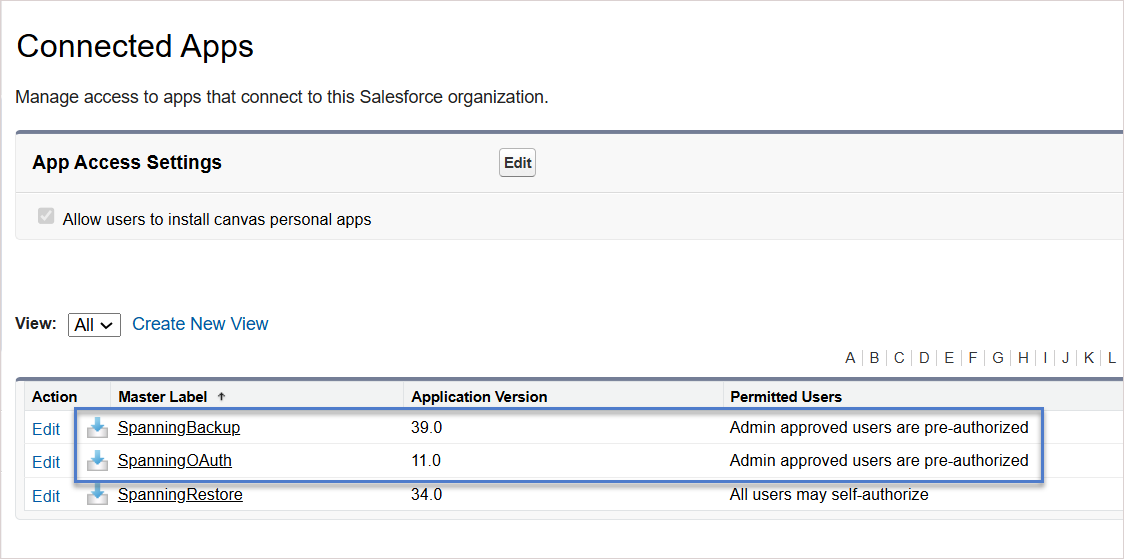Filter list by letter G

(x=997, y=357)
